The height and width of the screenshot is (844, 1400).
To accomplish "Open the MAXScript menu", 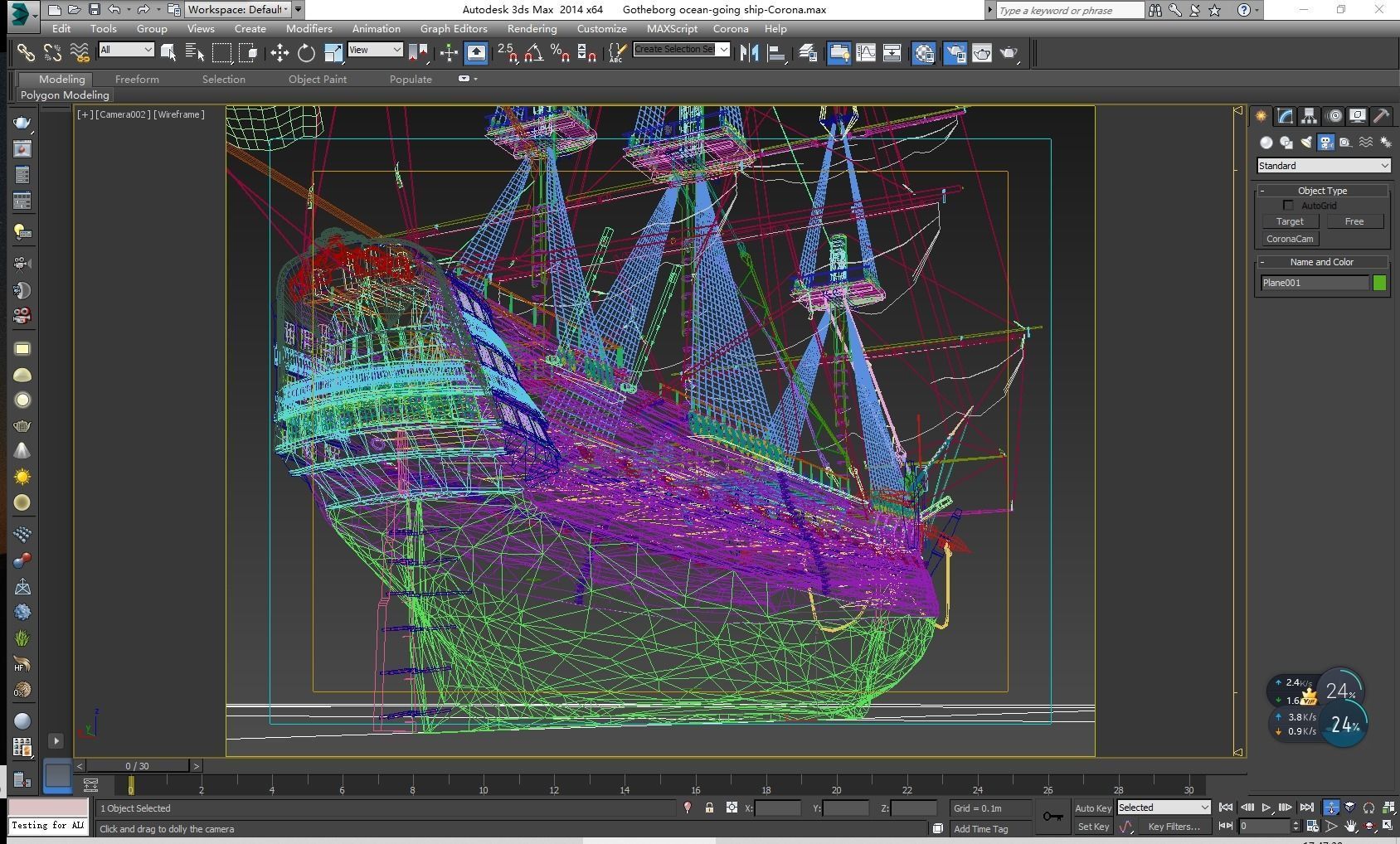I will tap(672, 28).
